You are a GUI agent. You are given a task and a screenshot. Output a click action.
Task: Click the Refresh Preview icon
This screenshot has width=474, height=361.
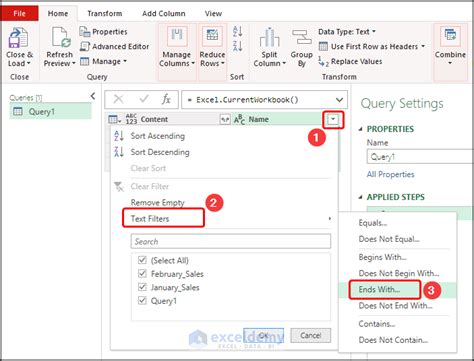pos(61,38)
